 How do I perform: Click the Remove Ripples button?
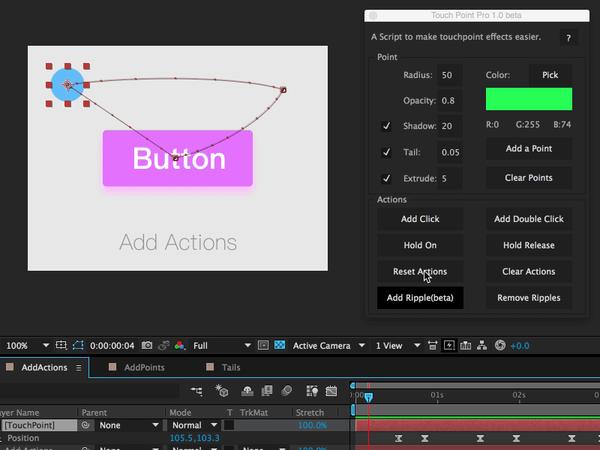(529, 298)
